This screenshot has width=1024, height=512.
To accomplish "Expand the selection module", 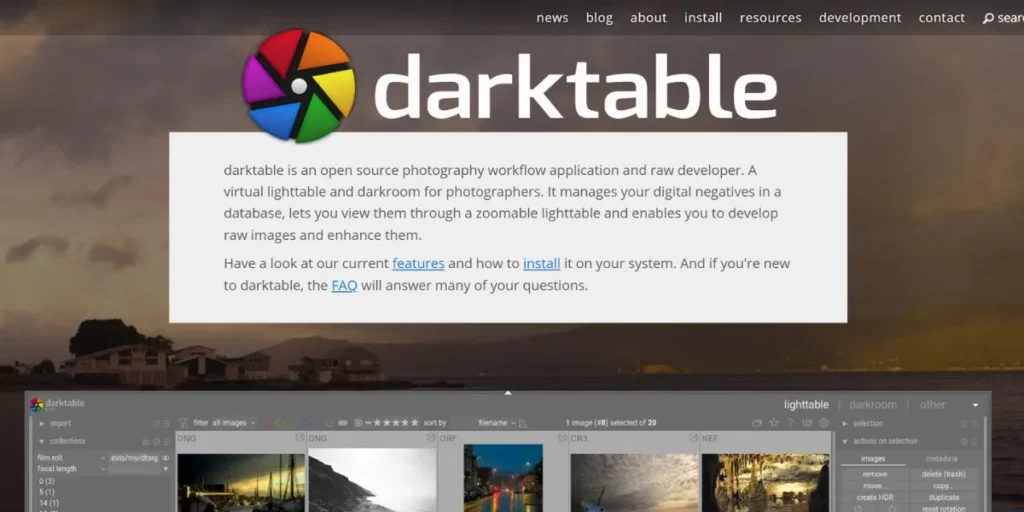I will click(844, 423).
